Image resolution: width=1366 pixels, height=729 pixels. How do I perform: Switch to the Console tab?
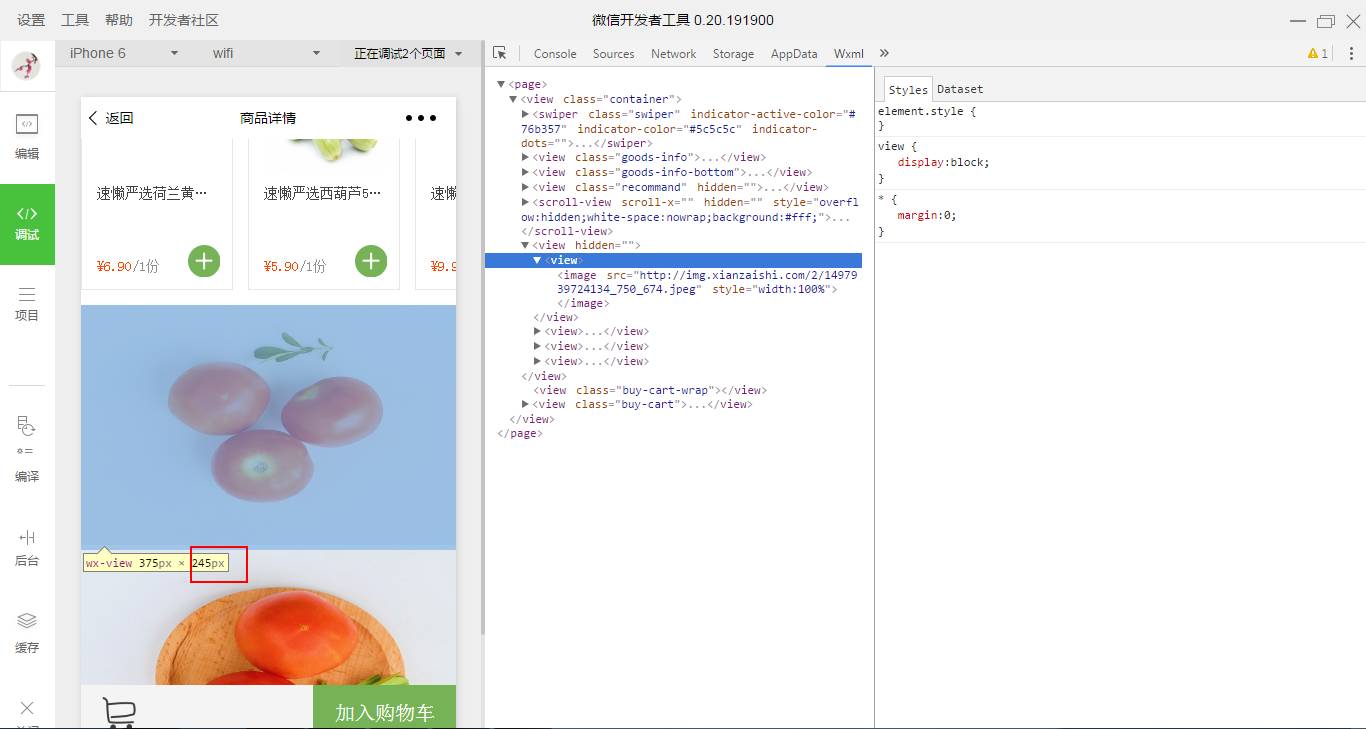click(x=554, y=54)
